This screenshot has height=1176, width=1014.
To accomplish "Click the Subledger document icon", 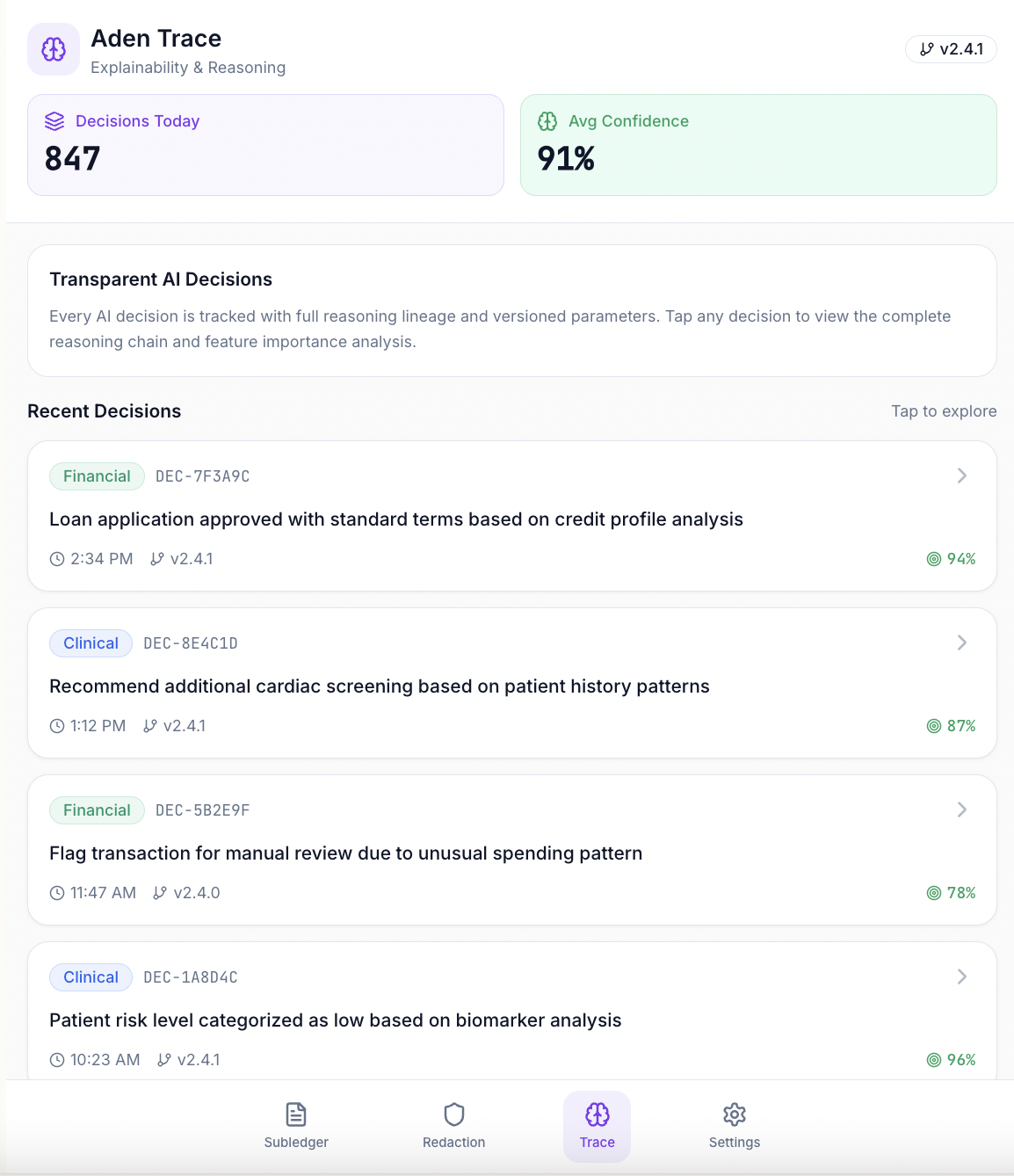I will pos(296,1114).
